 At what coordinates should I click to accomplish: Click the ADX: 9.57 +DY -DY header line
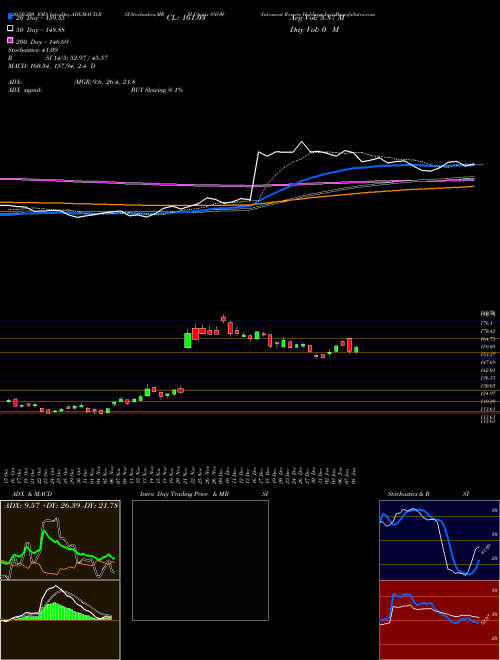[61, 505]
